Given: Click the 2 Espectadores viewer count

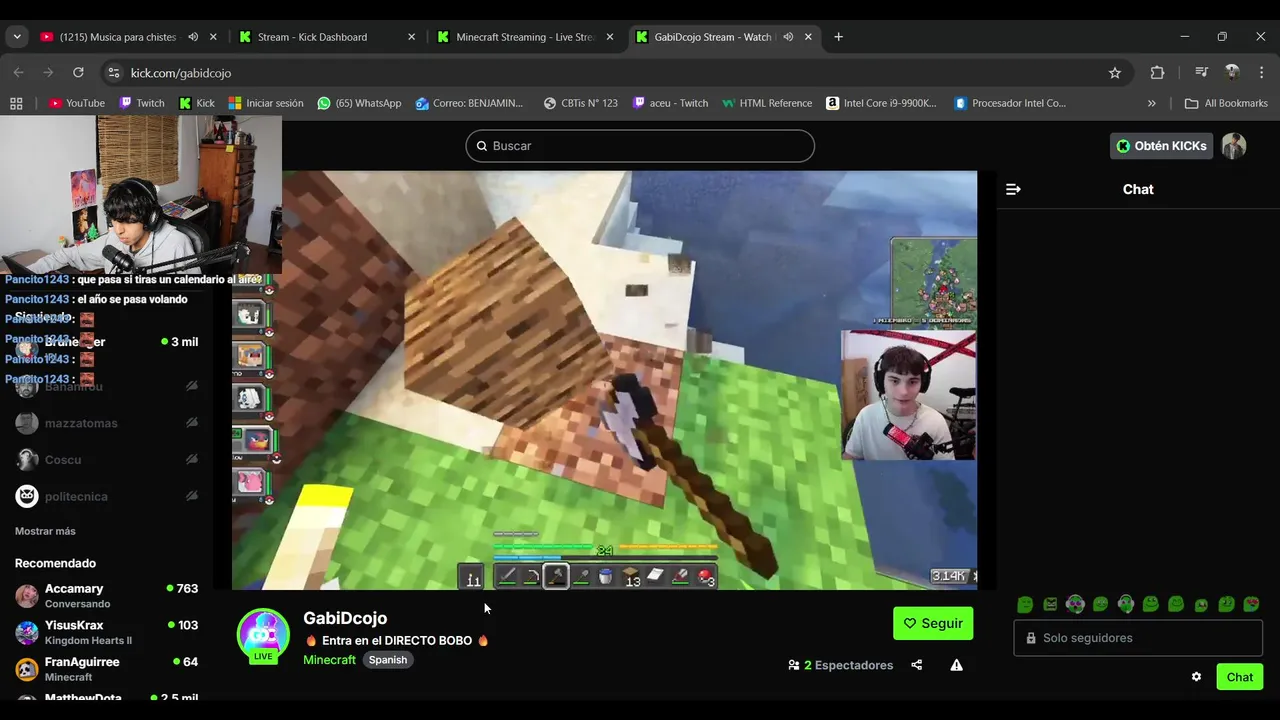Looking at the screenshot, I should click(x=840, y=665).
